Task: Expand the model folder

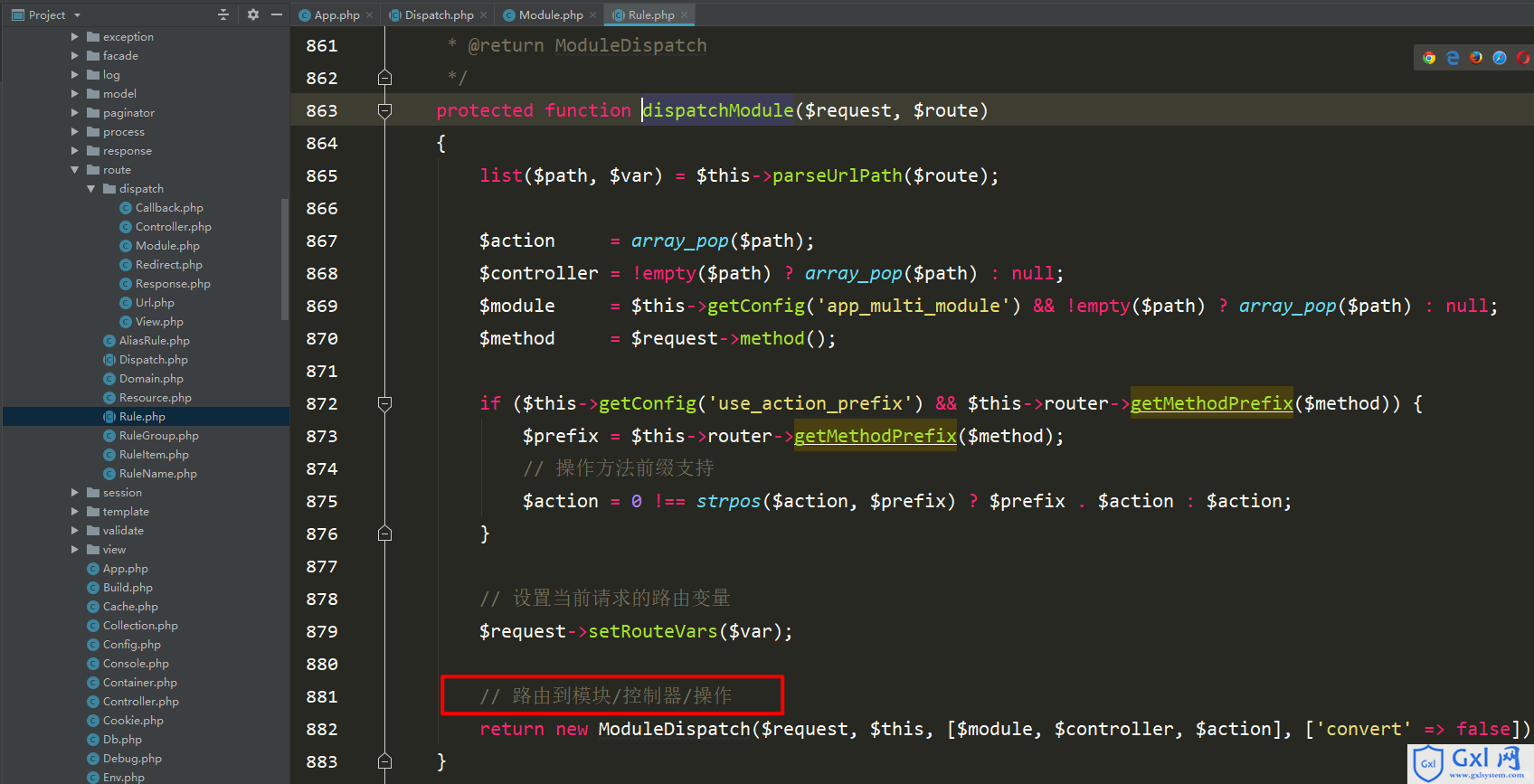Action: pyautogui.click(x=75, y=94)
